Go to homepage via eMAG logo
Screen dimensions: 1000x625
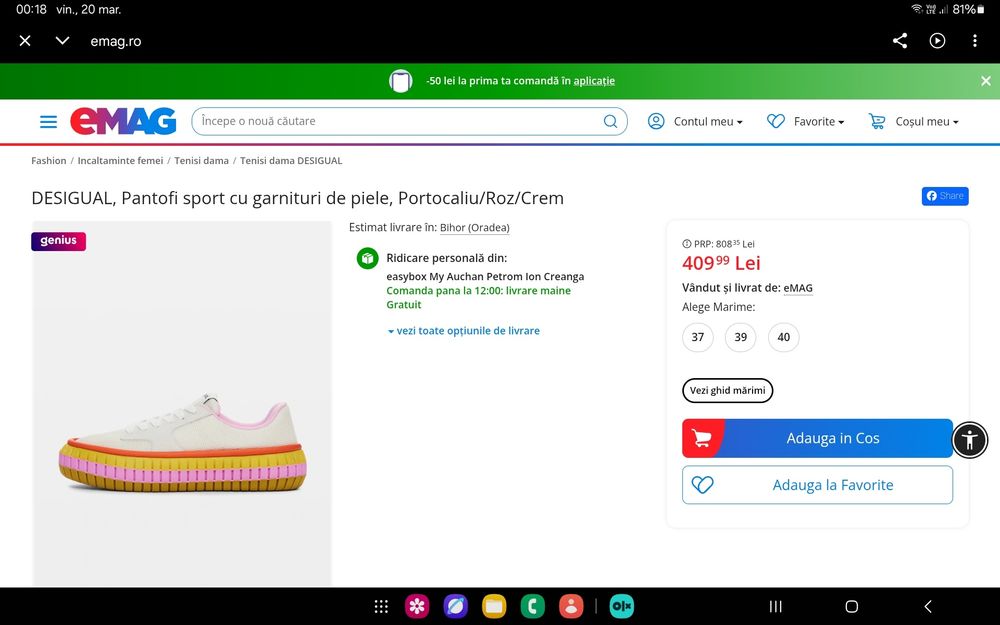click(123, 121)
